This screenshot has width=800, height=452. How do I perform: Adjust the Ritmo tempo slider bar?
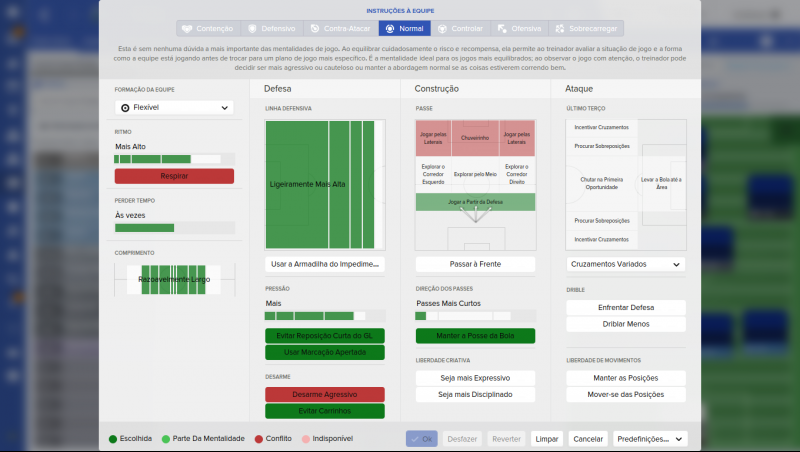pos(174,159)
